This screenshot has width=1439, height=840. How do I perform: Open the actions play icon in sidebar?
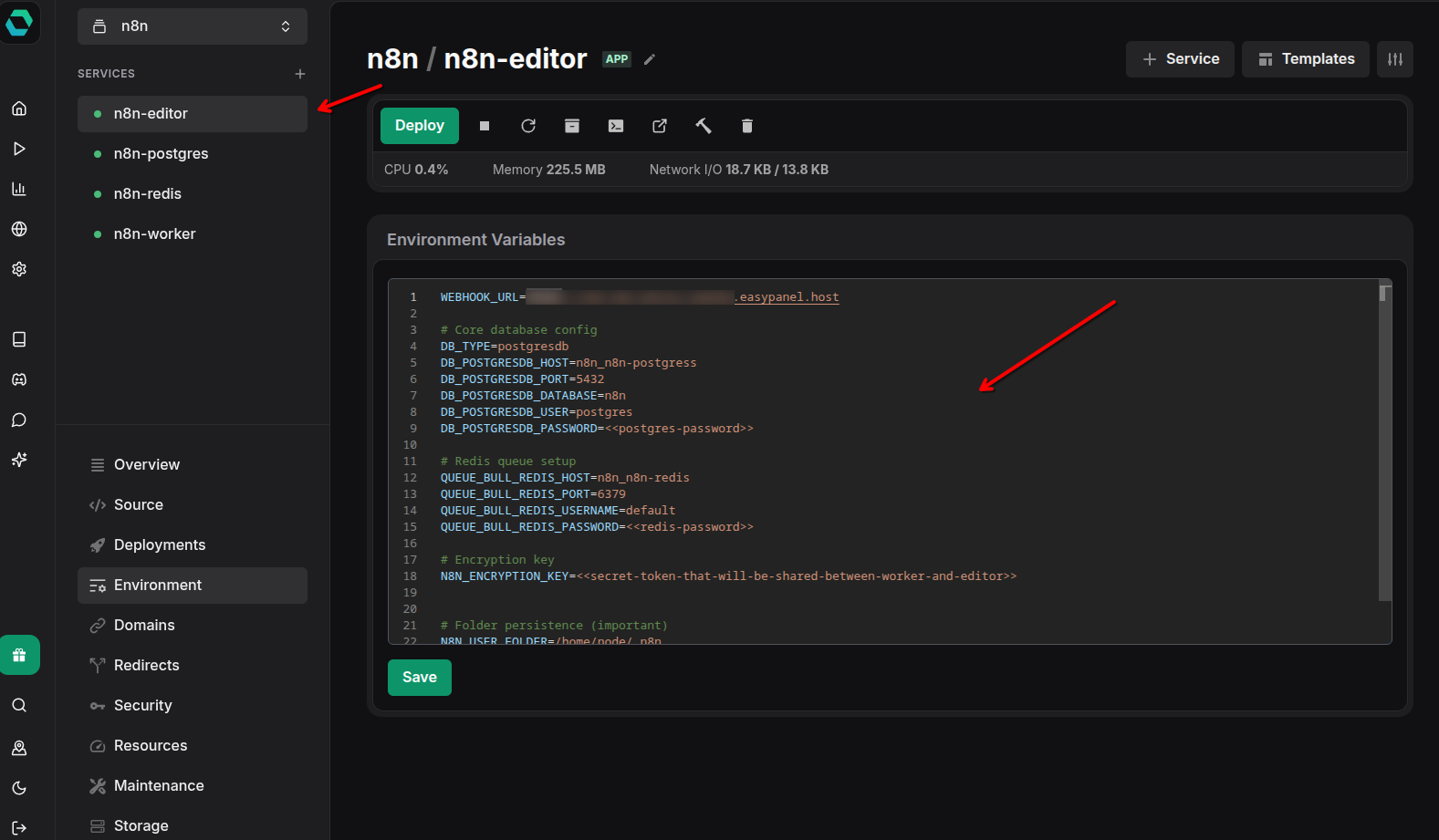(19, 149)
